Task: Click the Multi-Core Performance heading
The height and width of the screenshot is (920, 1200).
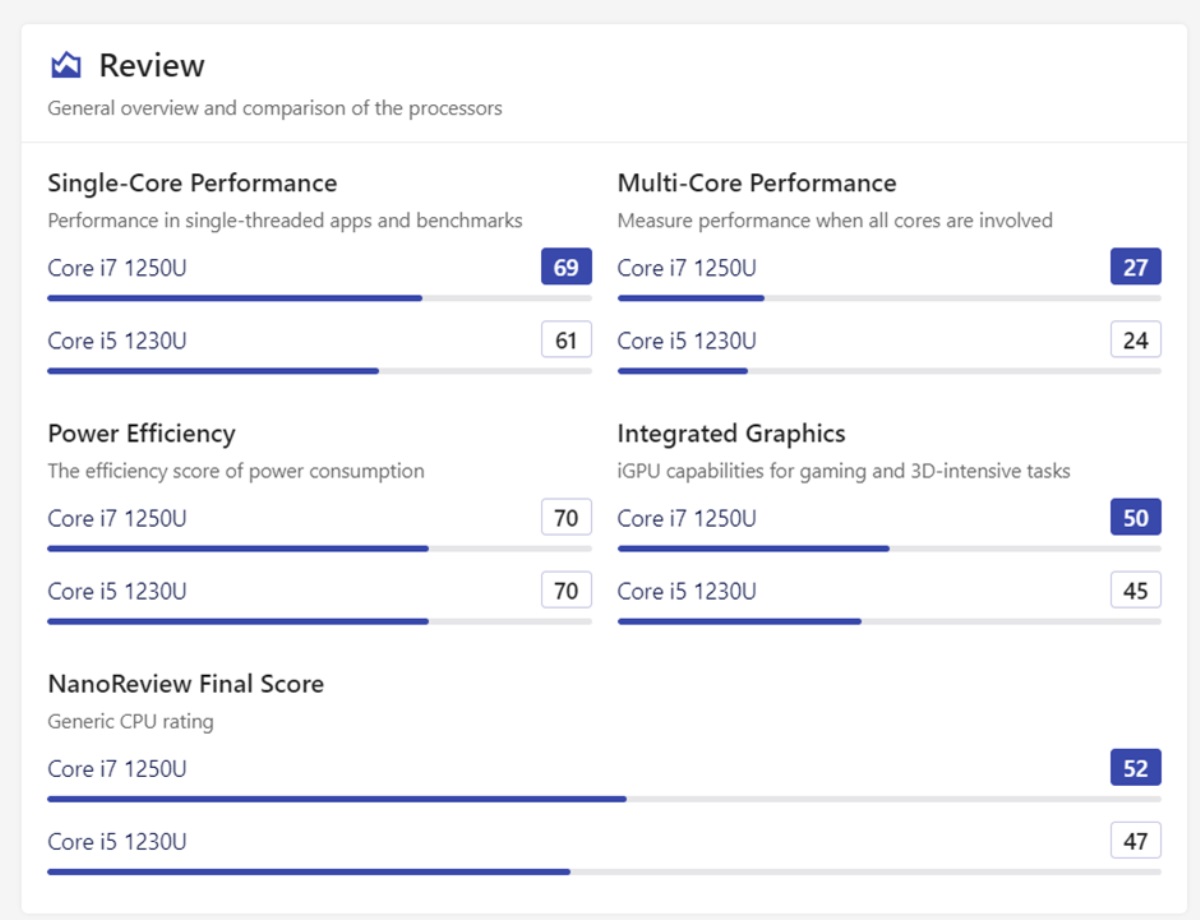Action: coord(756,183)
